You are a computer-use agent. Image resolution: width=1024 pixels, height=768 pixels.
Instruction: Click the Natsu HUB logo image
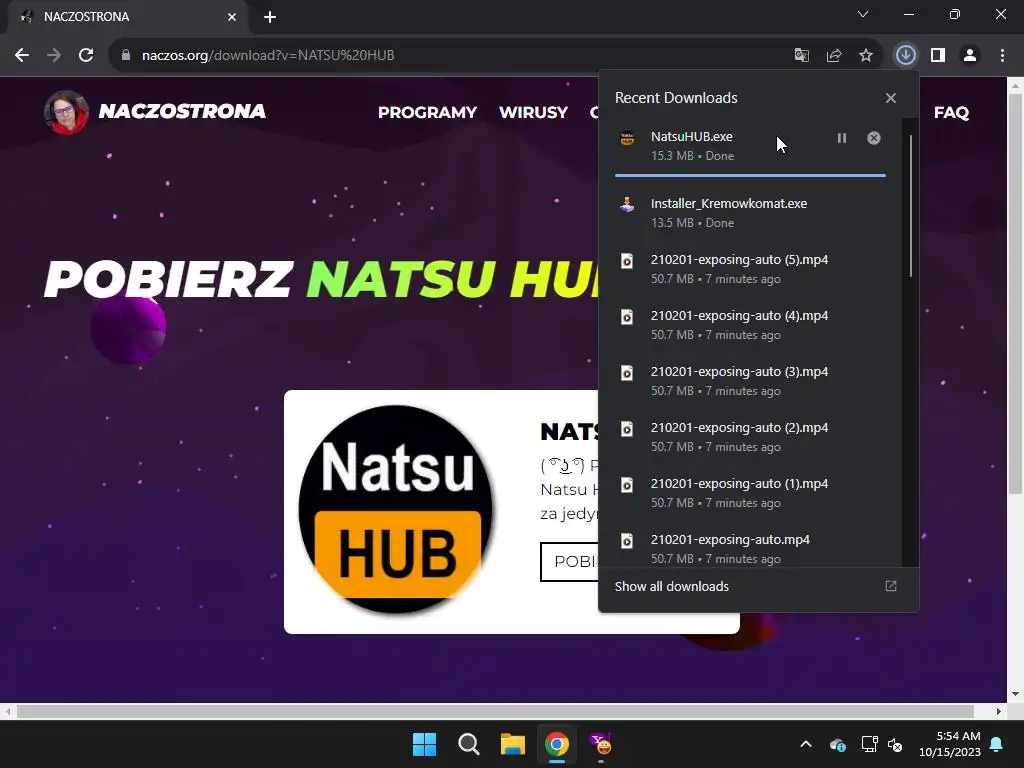[395, 509]
